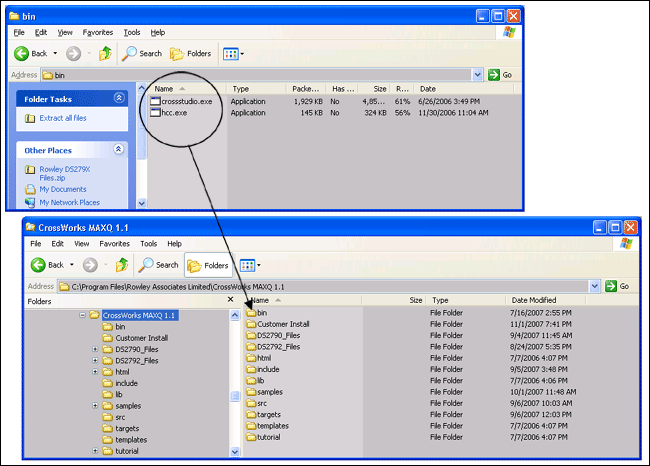Open File menu in bin window
The height and width of the screenshot is (466, 650).
(x=19, y=32)
